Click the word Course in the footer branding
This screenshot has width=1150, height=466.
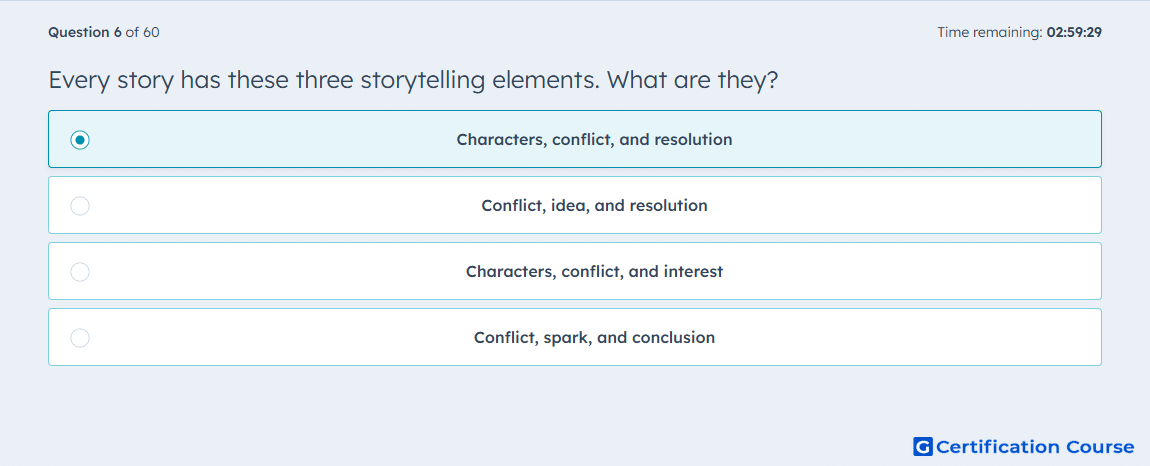click(x=1100, y=446)
